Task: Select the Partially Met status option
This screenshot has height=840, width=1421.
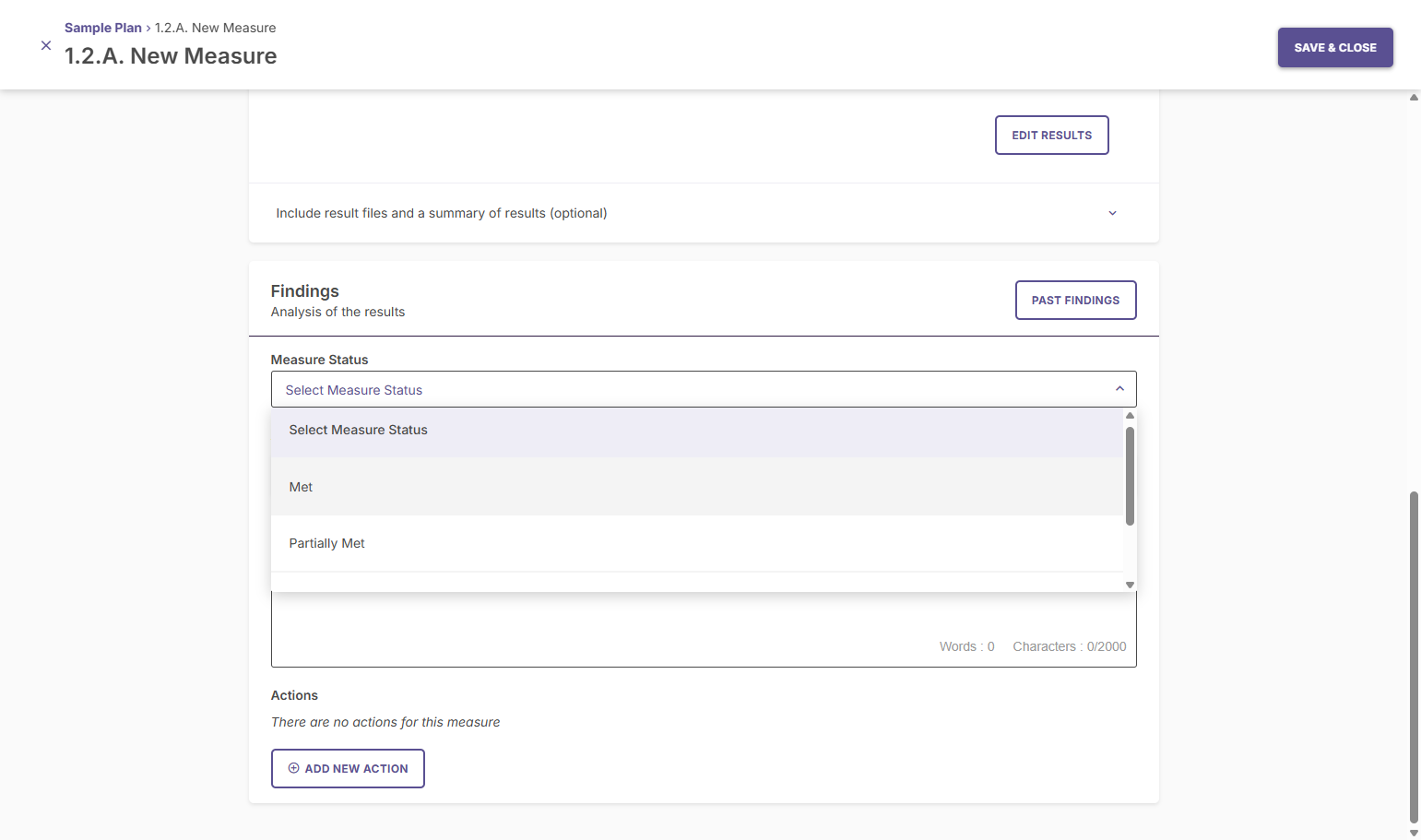Action: (x=697, y=543)
